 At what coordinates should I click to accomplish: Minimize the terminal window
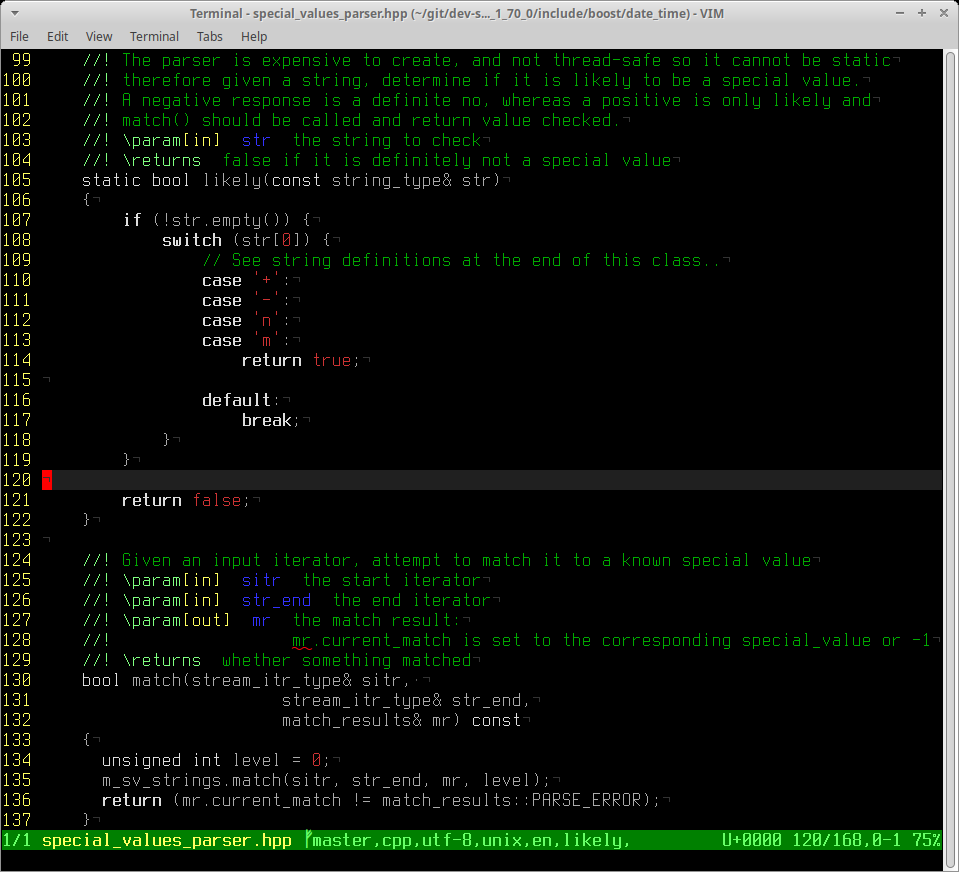point(900,13)
